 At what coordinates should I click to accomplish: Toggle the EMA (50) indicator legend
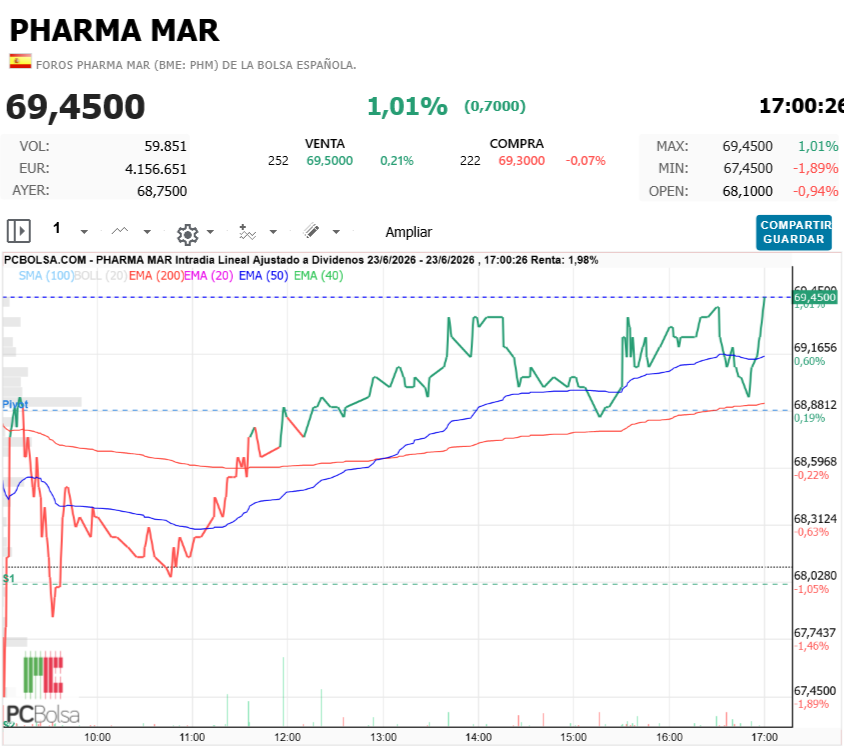tap(263, 276)
